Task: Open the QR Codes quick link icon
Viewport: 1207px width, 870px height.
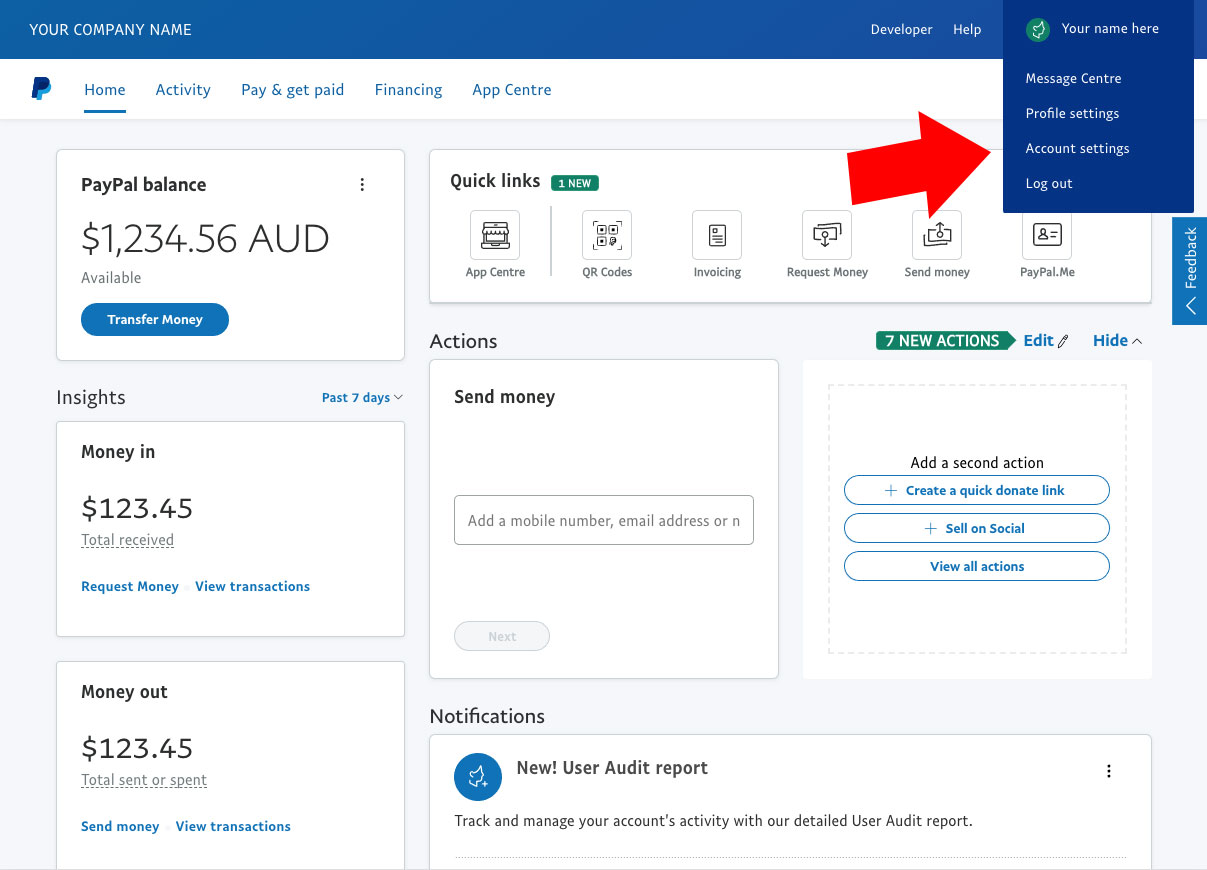Action: click(x=607, y=235)
